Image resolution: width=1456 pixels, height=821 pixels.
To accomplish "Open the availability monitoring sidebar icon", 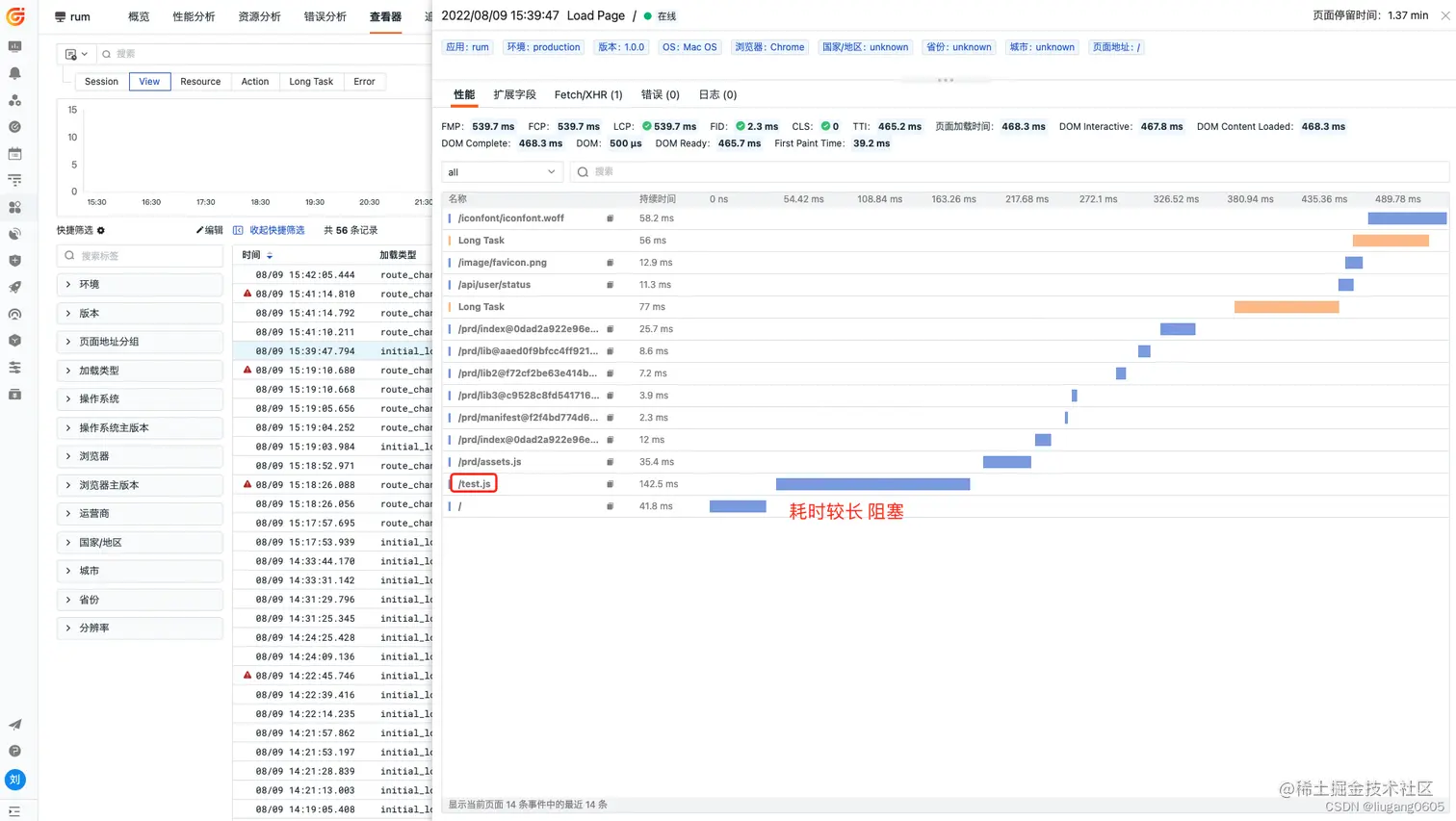I will coord(15,314).
